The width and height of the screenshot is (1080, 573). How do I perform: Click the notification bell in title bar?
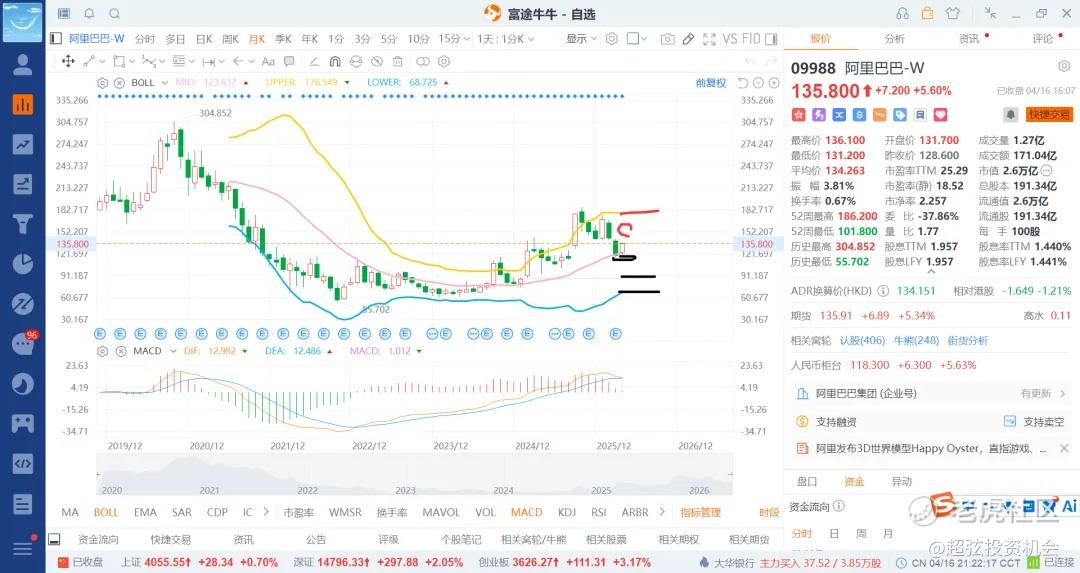[89, 14]
